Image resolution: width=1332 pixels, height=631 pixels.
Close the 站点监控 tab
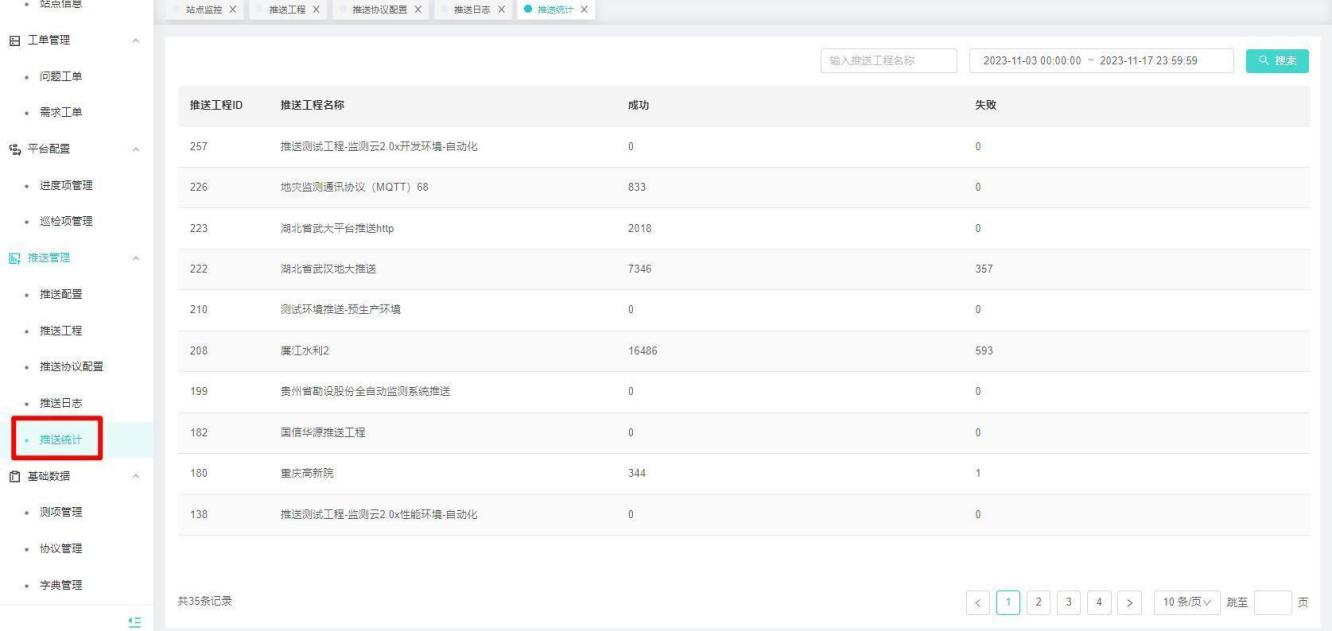(x=232, y=9)
